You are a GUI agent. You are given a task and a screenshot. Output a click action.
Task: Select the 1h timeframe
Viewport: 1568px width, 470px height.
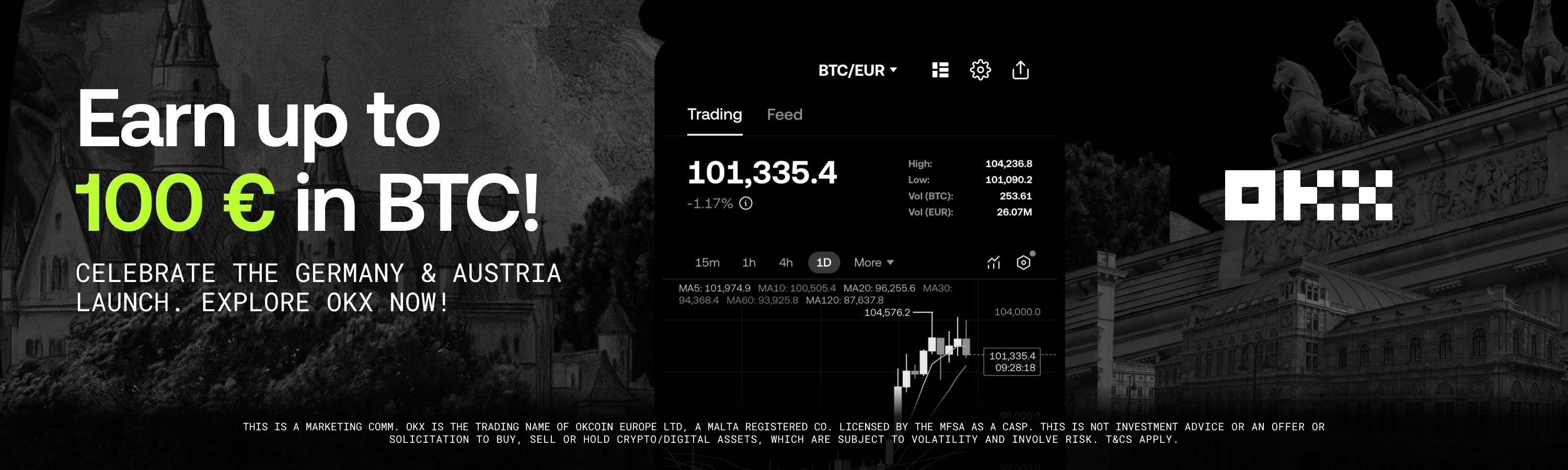[748, 263]
